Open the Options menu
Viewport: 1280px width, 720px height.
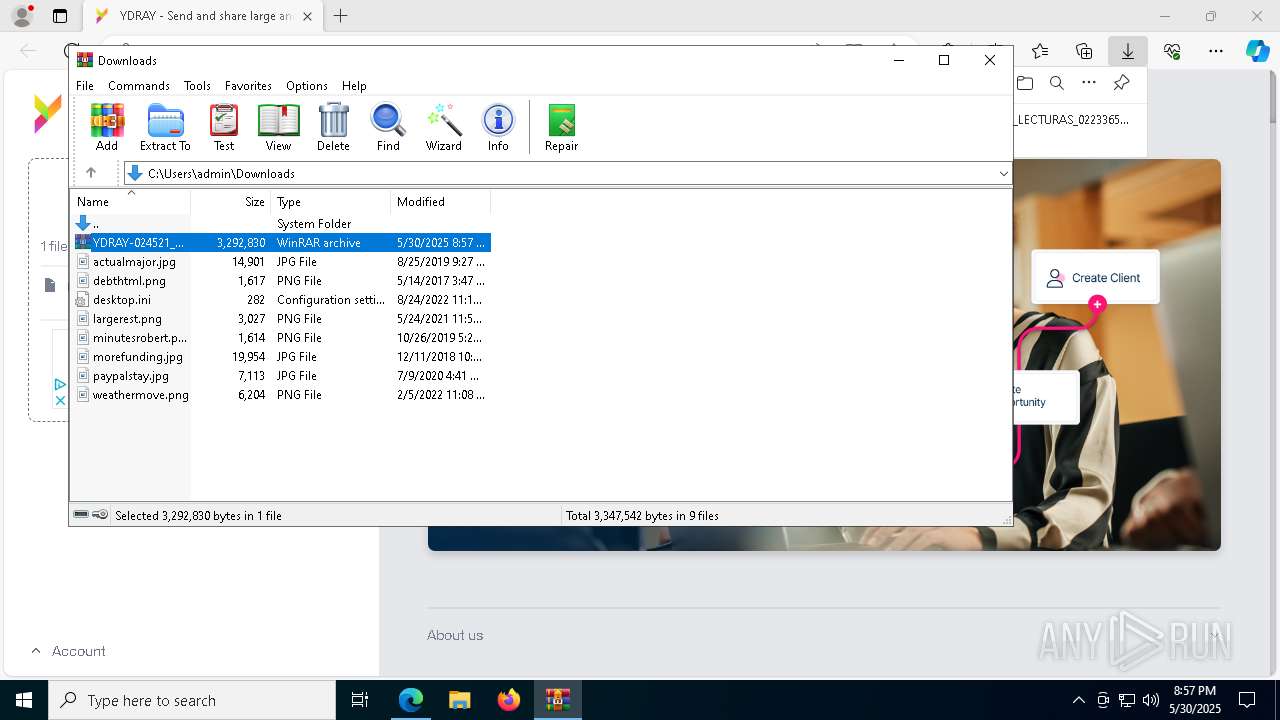click(x=307, y=86)
